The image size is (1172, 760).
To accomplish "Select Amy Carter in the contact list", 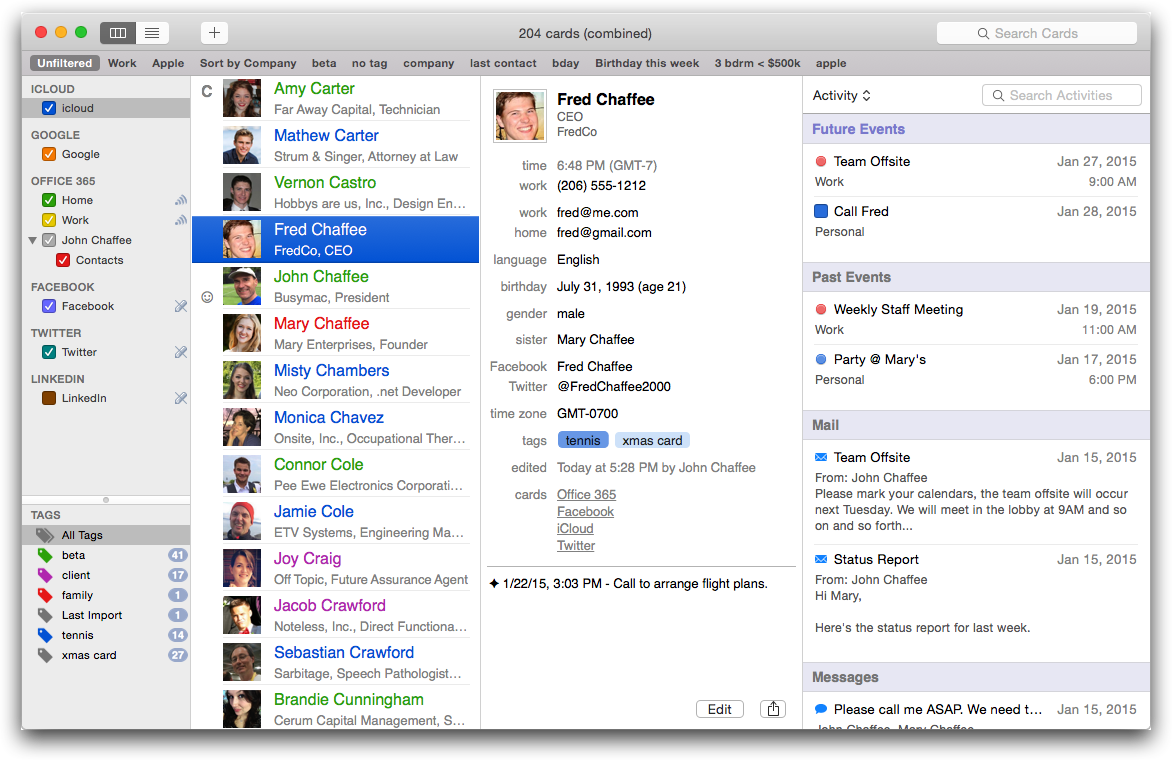I will [x=336, y=99].
